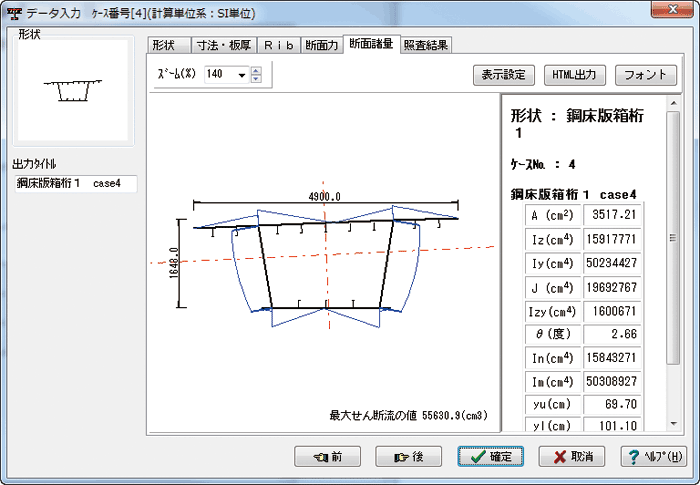The width and height of the screenshot is (700, 485).
Task: Click the 後 (next) button
Action: [408, 456]
